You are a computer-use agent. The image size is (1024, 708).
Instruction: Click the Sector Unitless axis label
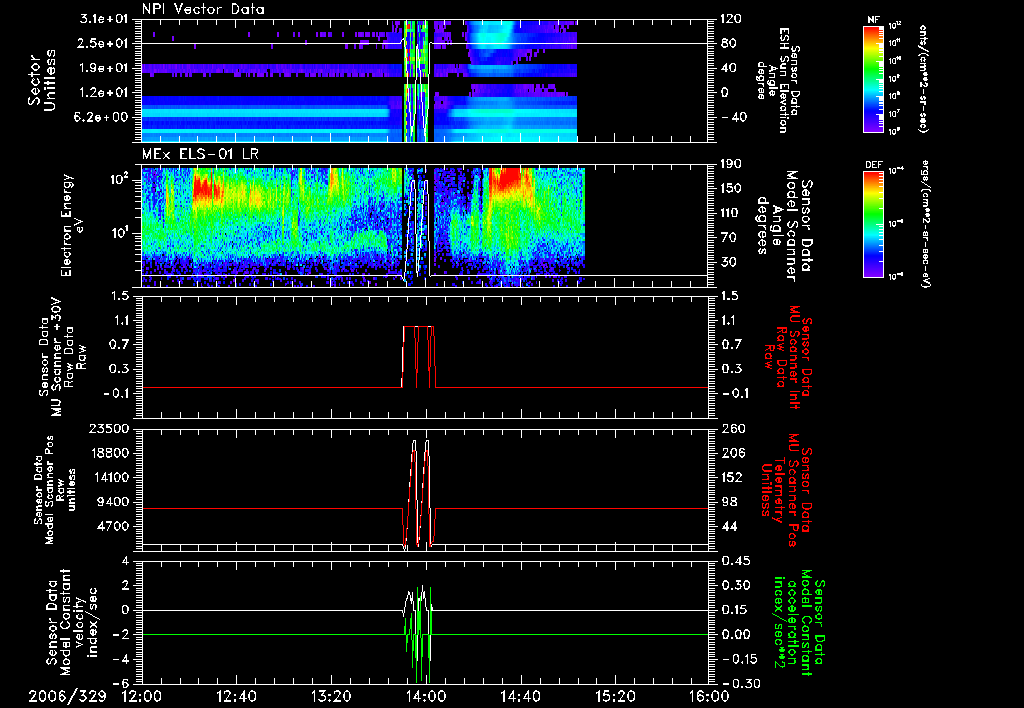(42, 80)
